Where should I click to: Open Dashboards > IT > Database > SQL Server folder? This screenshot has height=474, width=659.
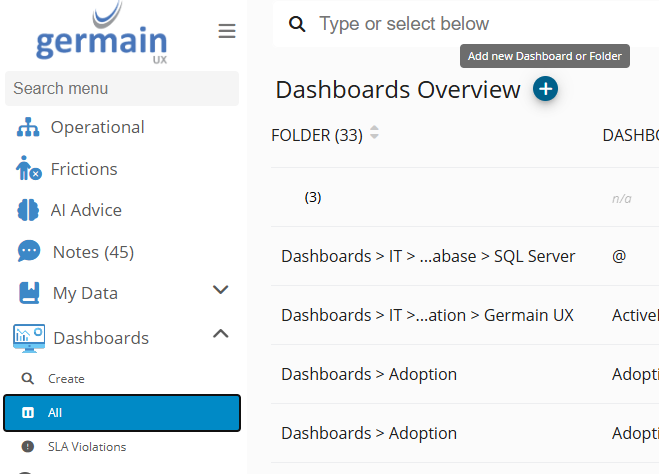point(428,256)
